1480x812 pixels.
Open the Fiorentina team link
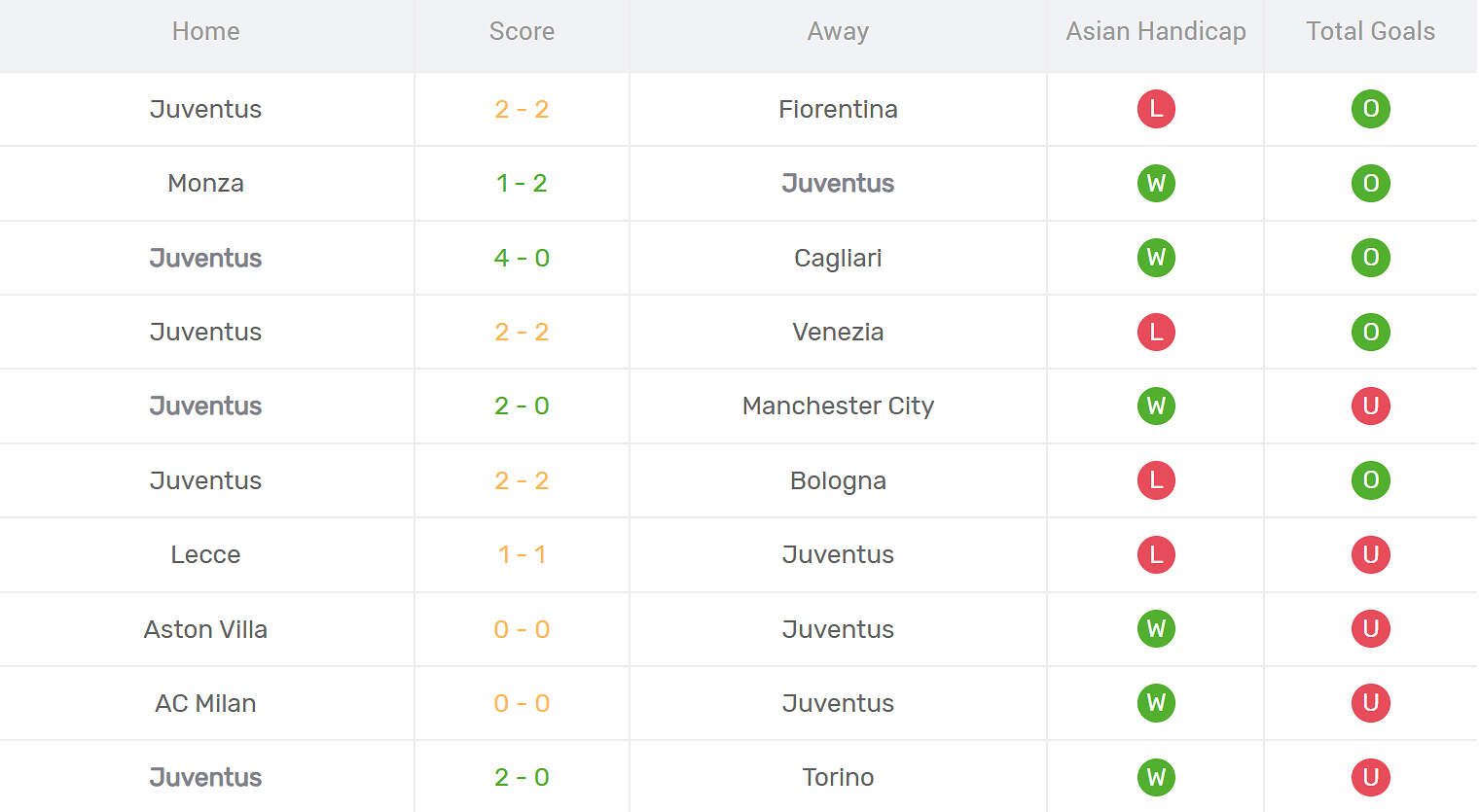838,109
